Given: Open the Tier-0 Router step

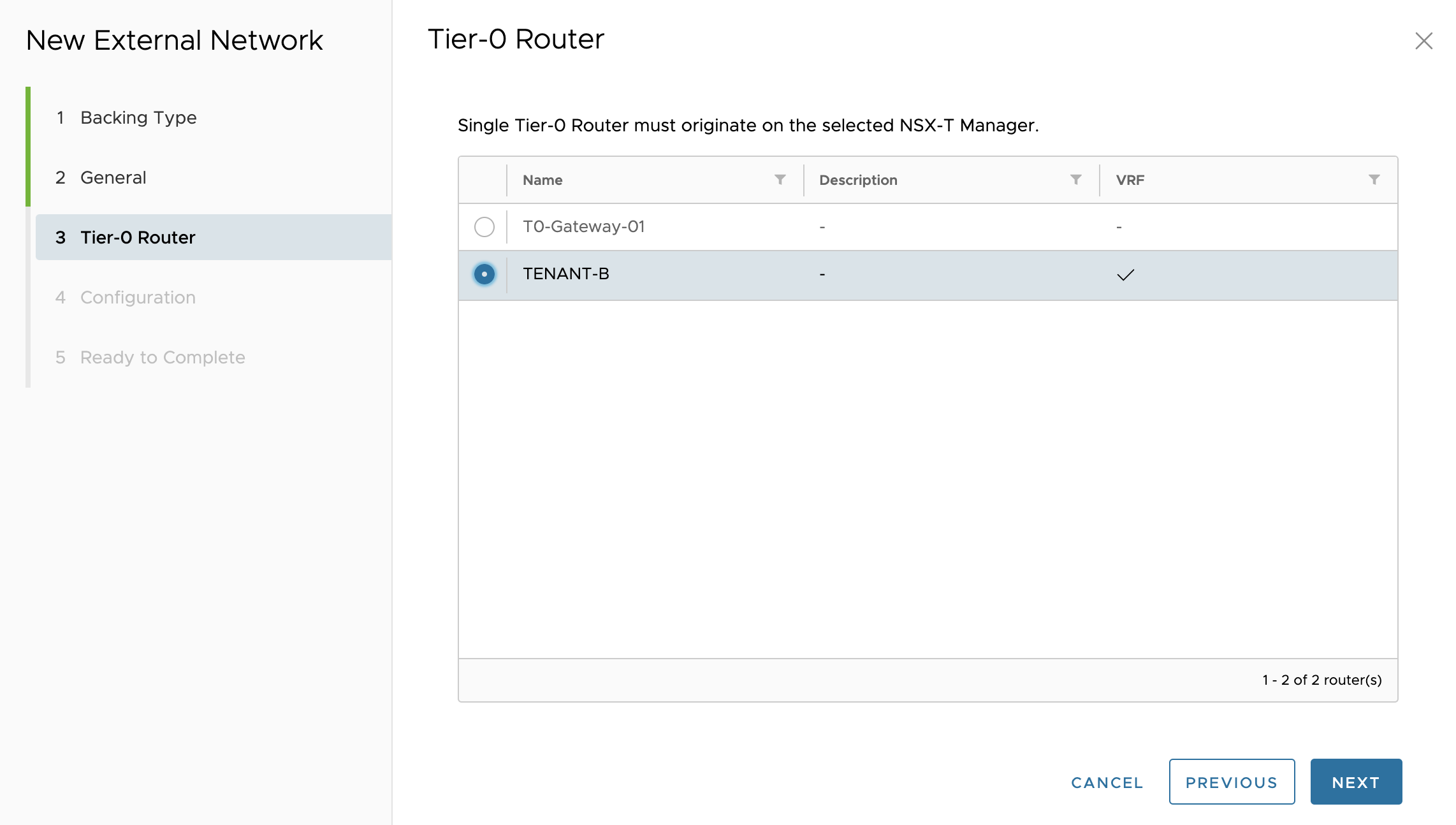Looking at the screenshot, I should click(x=138, y=237).
